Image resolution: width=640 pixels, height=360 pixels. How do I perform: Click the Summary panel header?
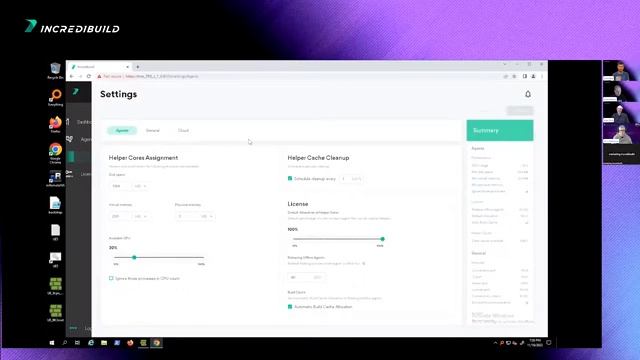(500, 130)
